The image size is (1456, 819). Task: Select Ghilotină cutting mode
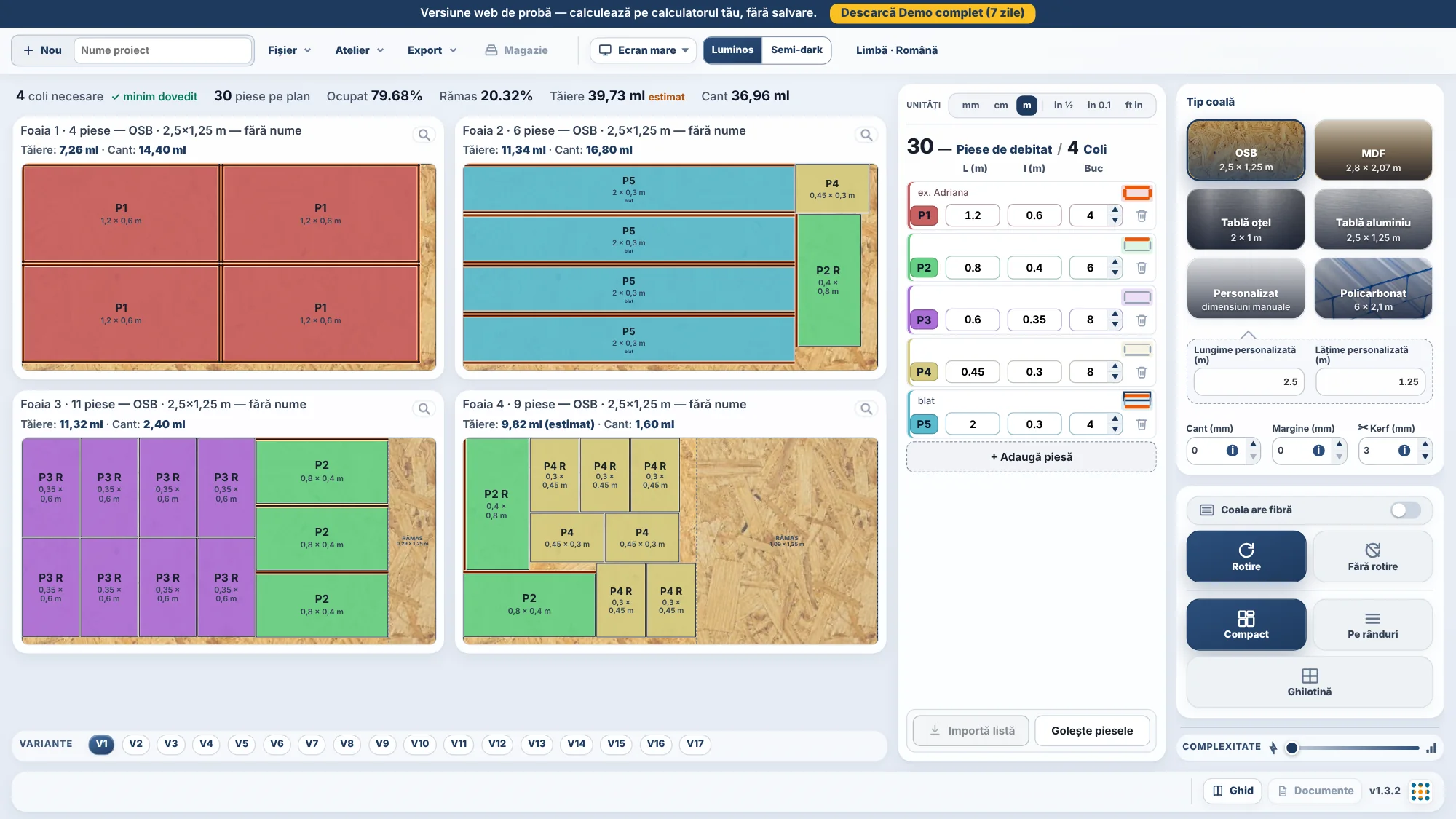coord(1310,682)
